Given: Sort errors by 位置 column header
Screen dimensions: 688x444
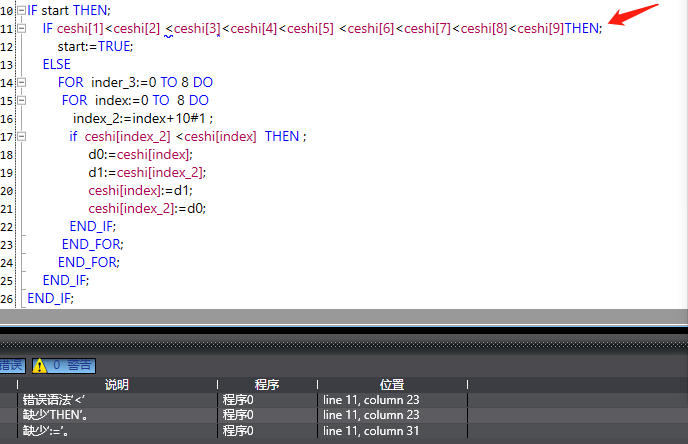Looking at the screenshot, I should [x=392, y=384].
